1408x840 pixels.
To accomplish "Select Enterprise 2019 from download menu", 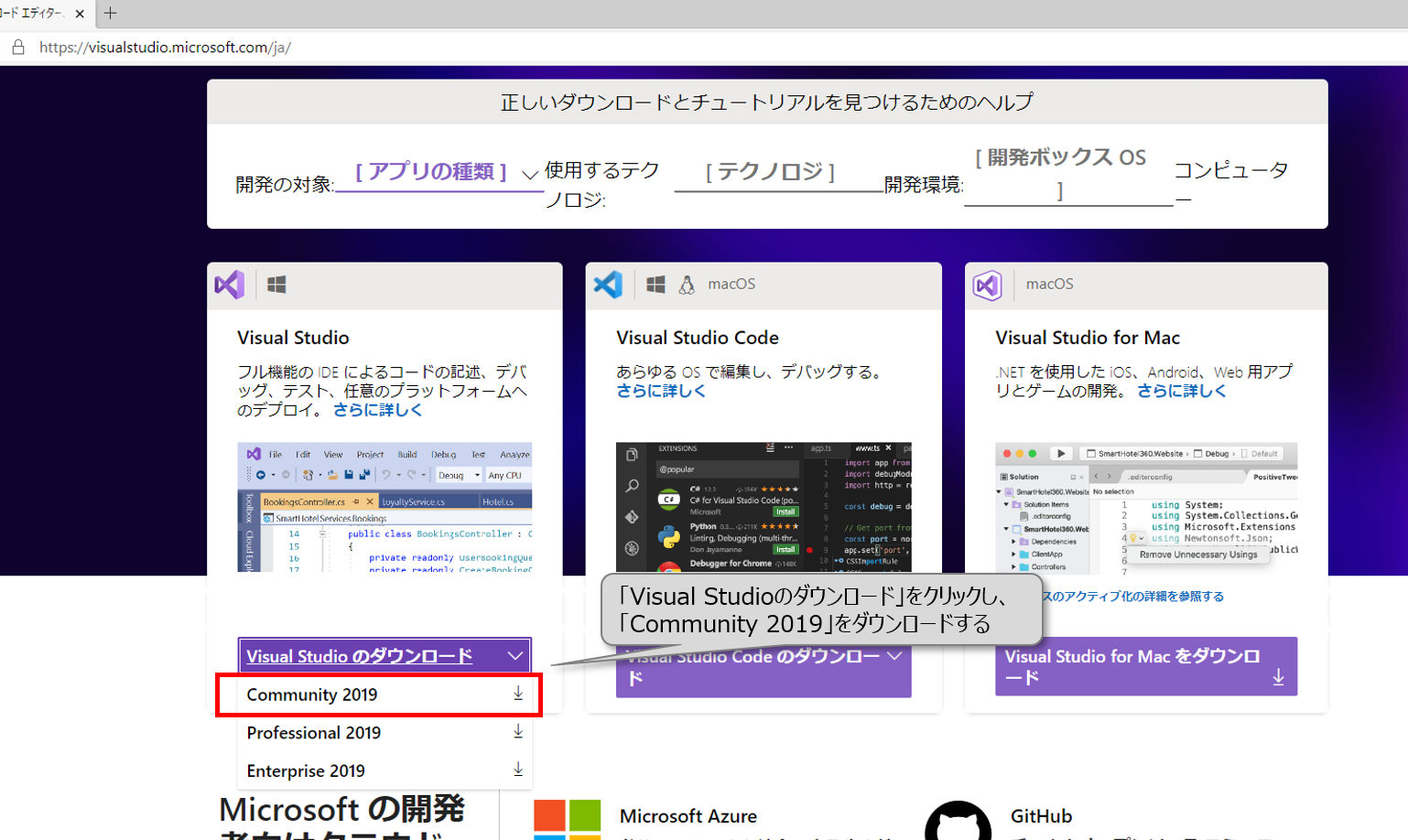I will [384, 770].
